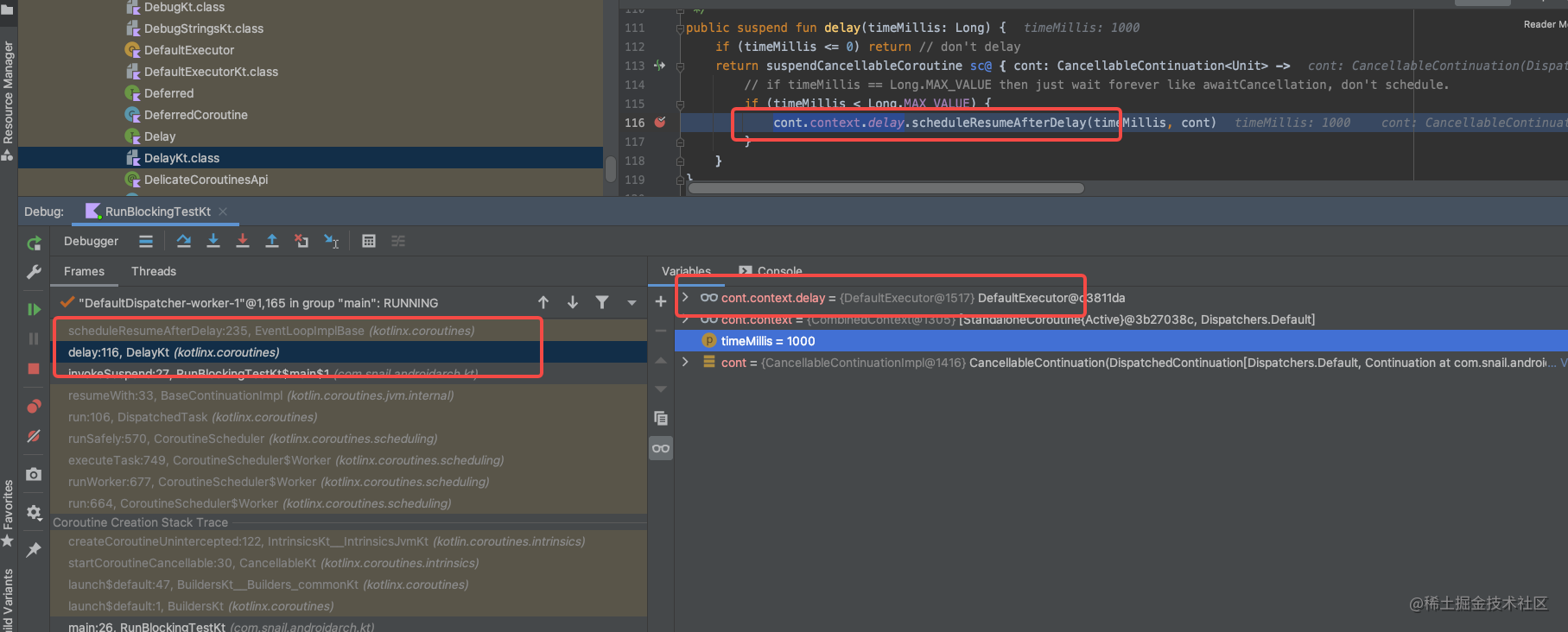Image resolution: width=1568 pixels, height=632 pixels.
Task: Select runSafely:570 CoroutineScheduler frame
Action: (349, 439)
